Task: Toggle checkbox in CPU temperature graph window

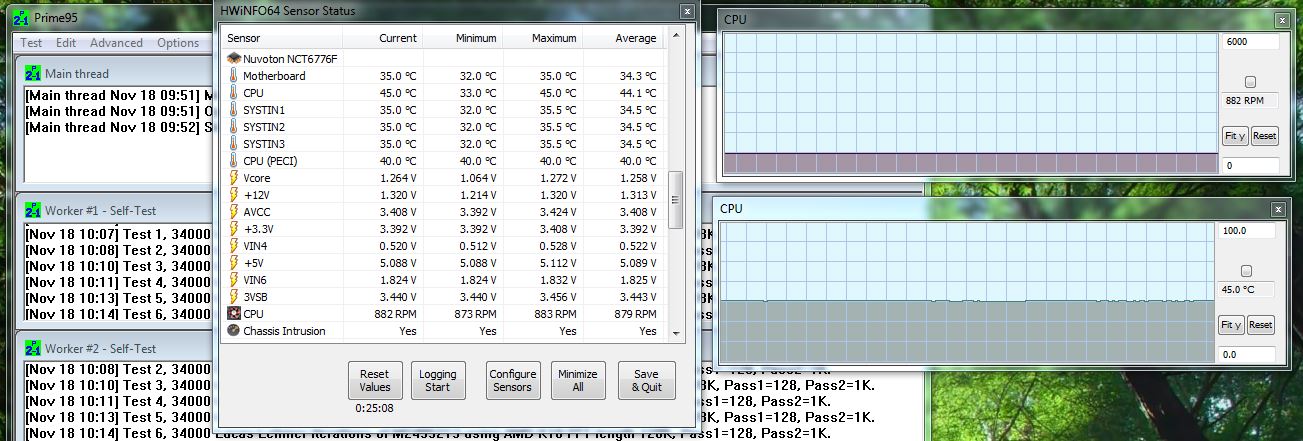Action: pos(1246,271)
